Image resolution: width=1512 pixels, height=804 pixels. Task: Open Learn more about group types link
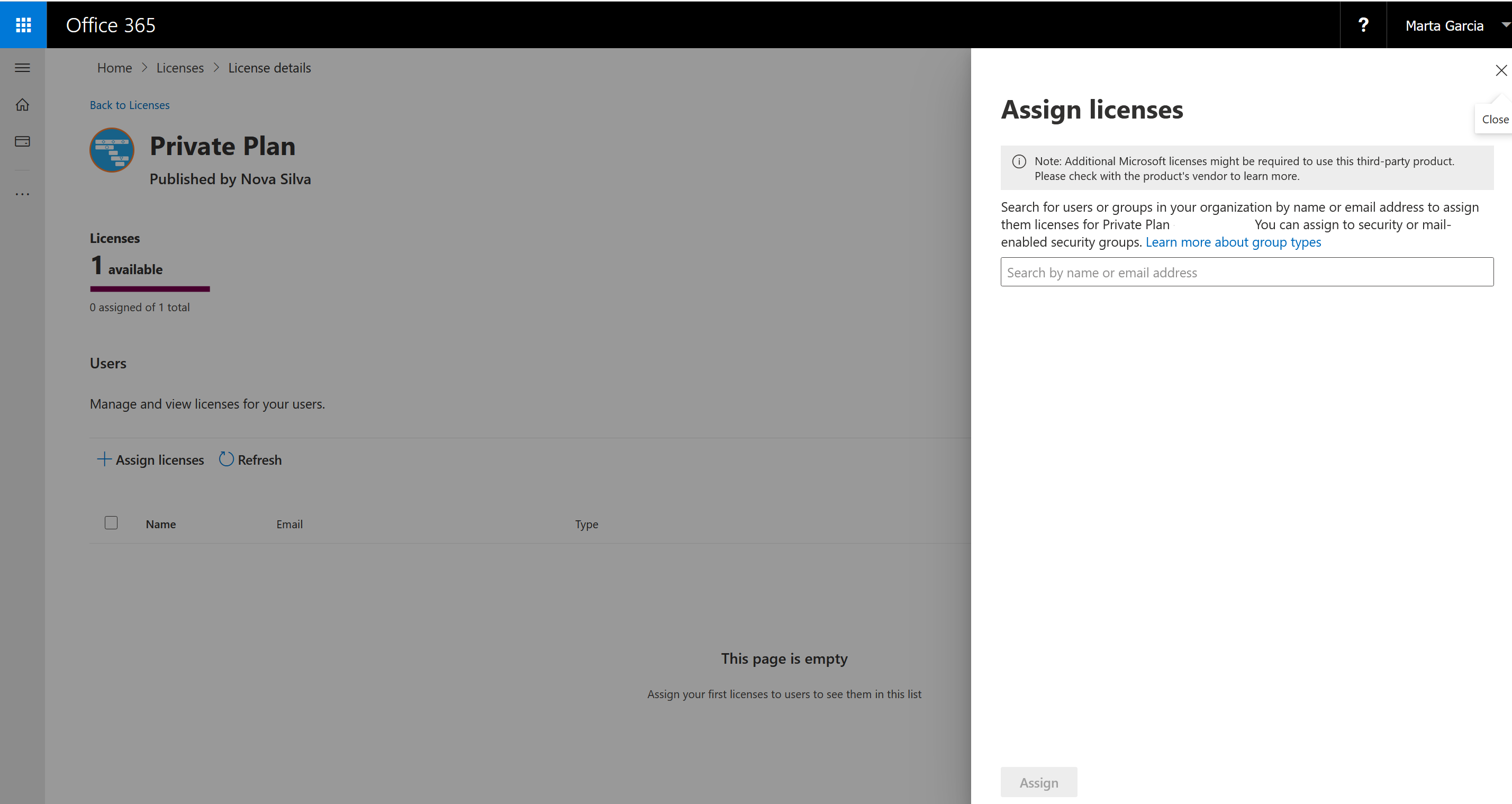click(1233, 242)
